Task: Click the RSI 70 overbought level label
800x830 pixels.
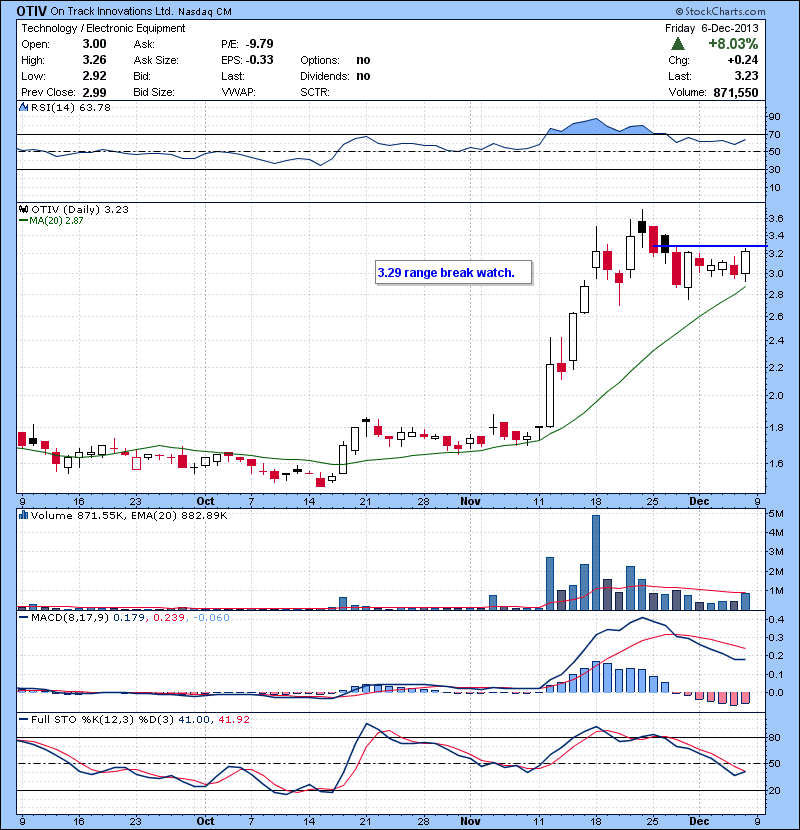Action: (774, 134)
